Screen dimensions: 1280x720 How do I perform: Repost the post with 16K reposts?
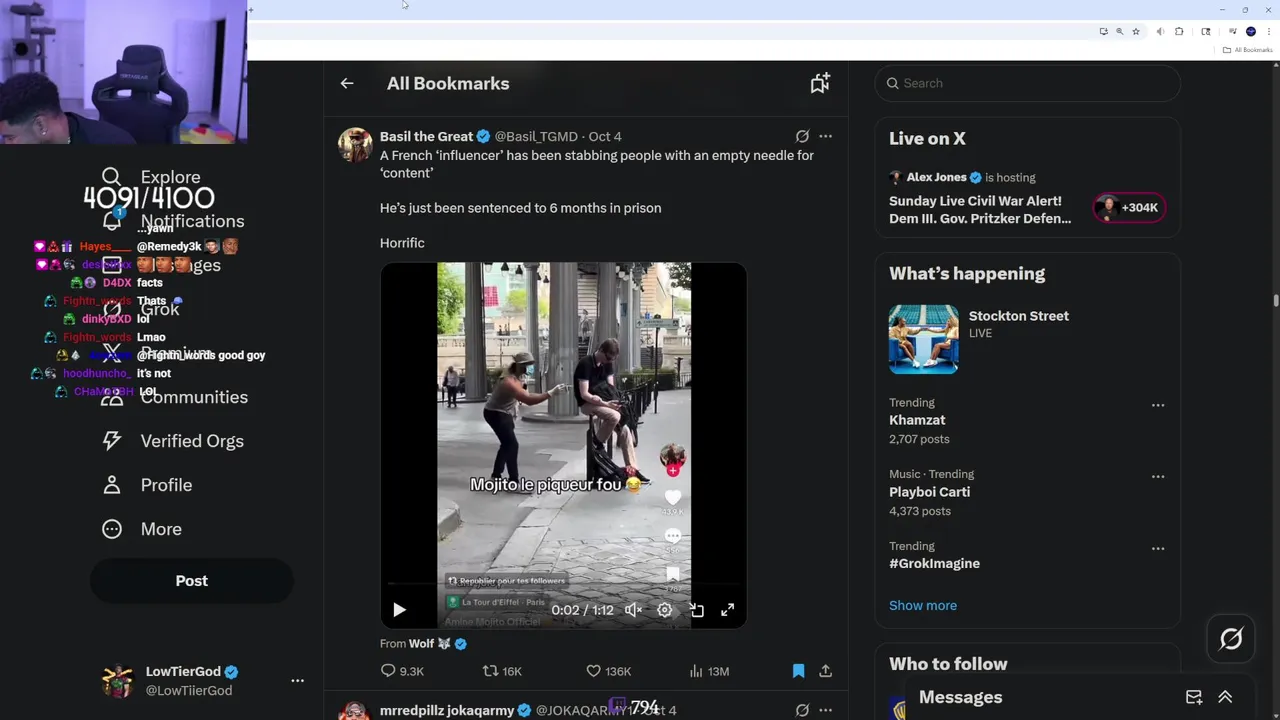tap(502, 671)
